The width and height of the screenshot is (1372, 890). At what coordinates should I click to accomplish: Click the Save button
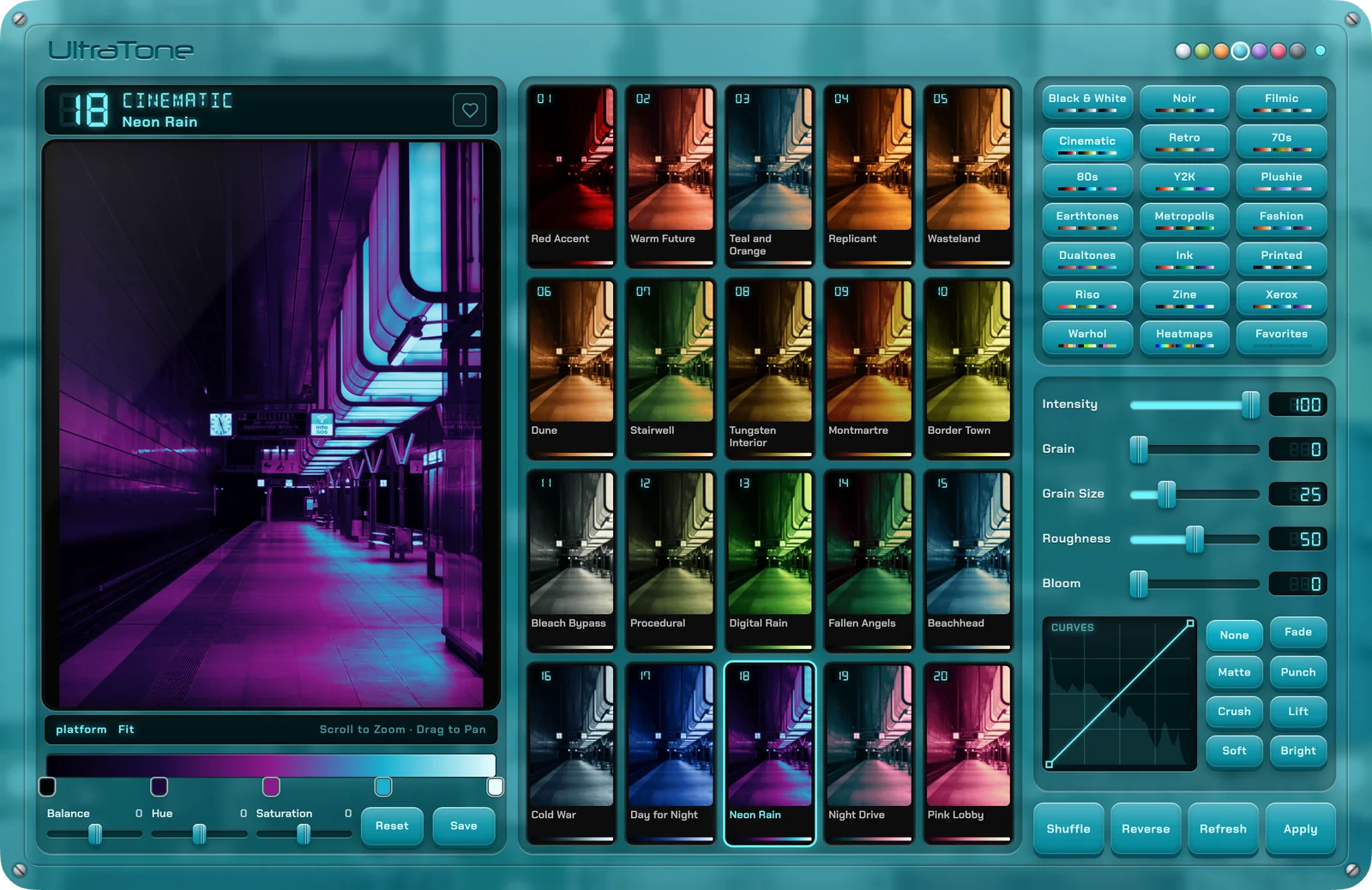pos(464,827)
